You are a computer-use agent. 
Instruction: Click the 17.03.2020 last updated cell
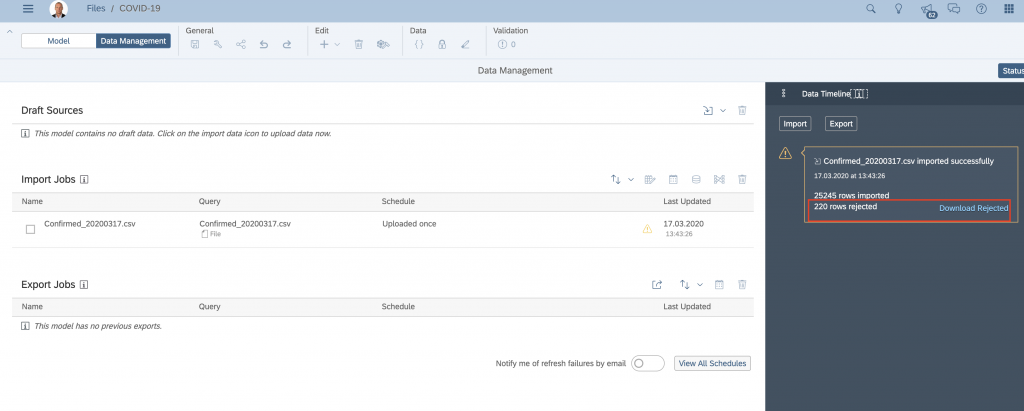pyautogui.click(x=683, y=223)
